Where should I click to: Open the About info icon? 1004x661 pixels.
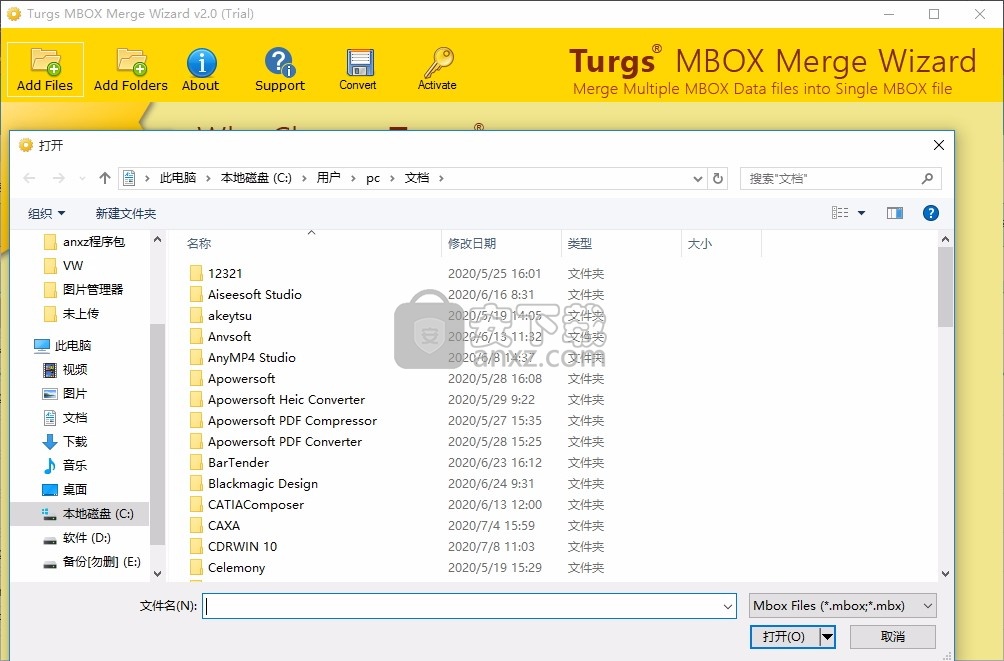pos(201,69)
